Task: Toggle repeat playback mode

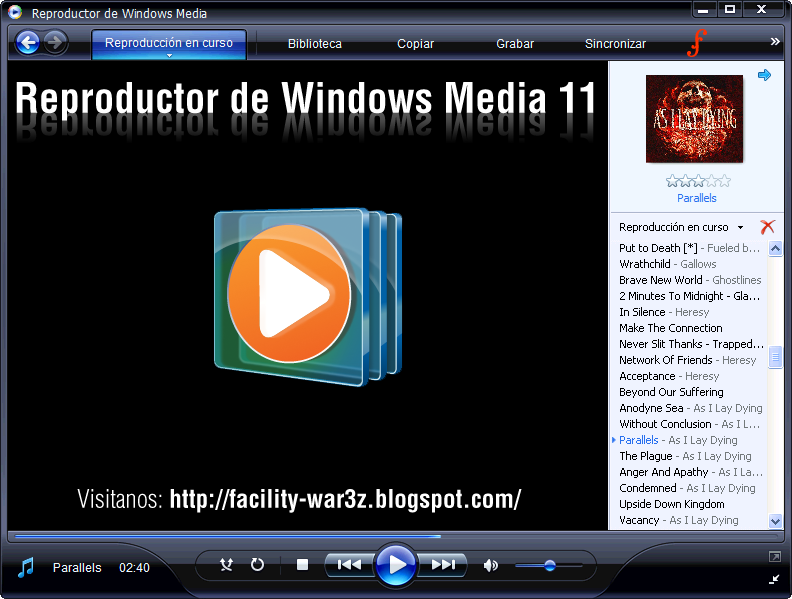Action: (x=258, y=564)
